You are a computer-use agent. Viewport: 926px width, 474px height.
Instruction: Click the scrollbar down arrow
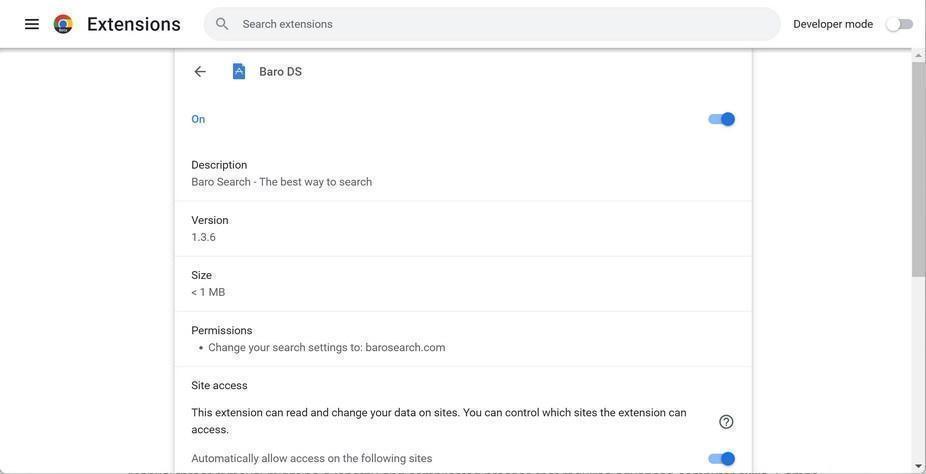pyautogui.click(x=918, y=466)
